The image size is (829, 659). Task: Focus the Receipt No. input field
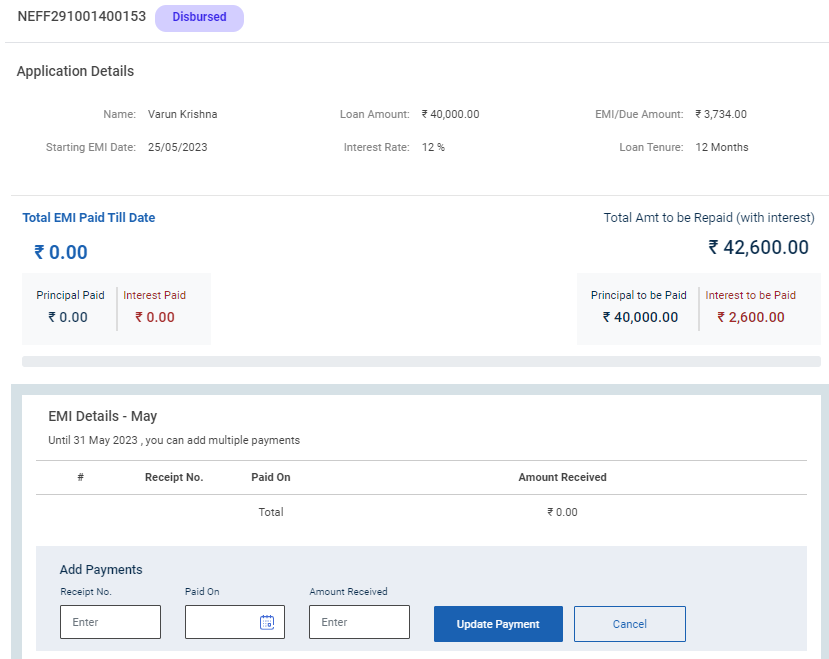click(110, 622)
